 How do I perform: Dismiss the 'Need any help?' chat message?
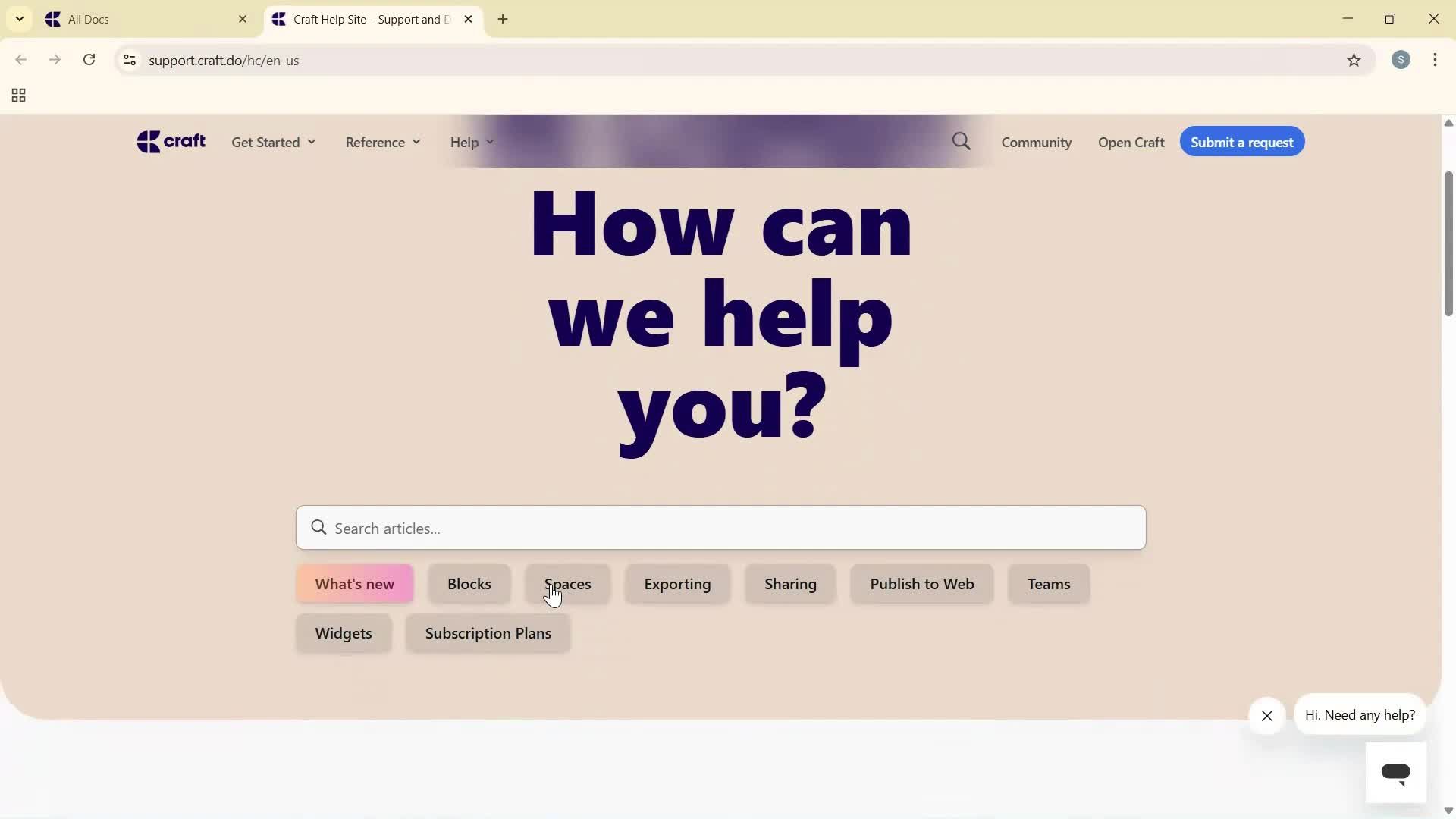pos(1266,716)
